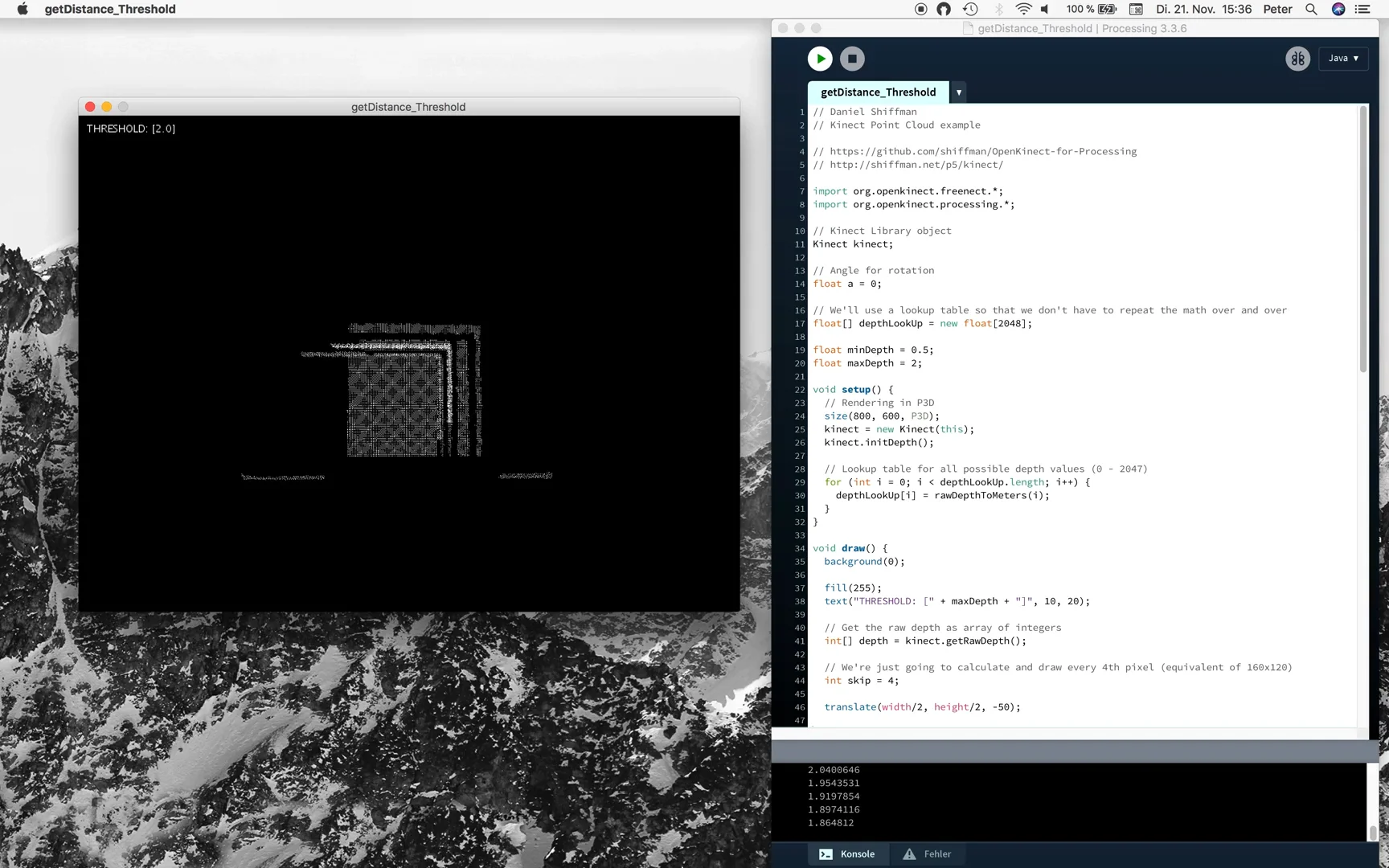Click the GitHub icon in the menu bar
Image resolution: width=1389 pixels, height=868 pixels.
point(944,9)
